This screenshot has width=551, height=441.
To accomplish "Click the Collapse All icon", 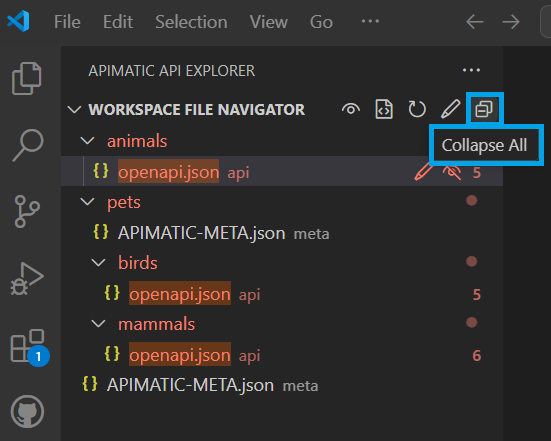I will 484,109.
